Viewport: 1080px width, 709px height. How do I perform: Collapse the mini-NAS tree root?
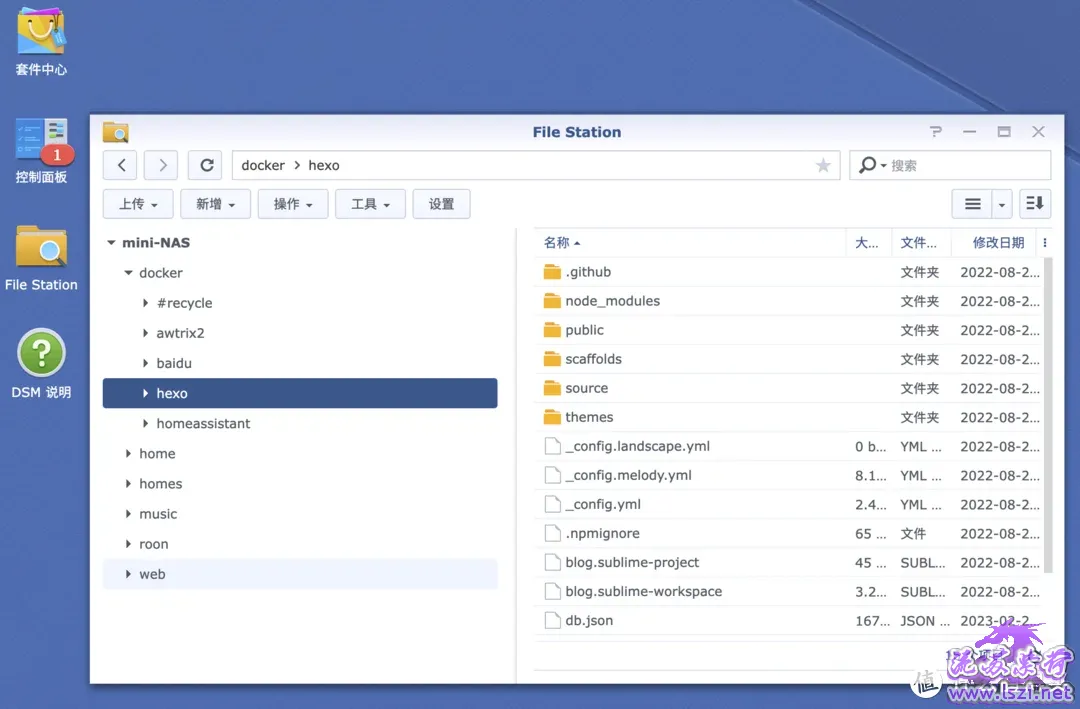coord(111,243)
